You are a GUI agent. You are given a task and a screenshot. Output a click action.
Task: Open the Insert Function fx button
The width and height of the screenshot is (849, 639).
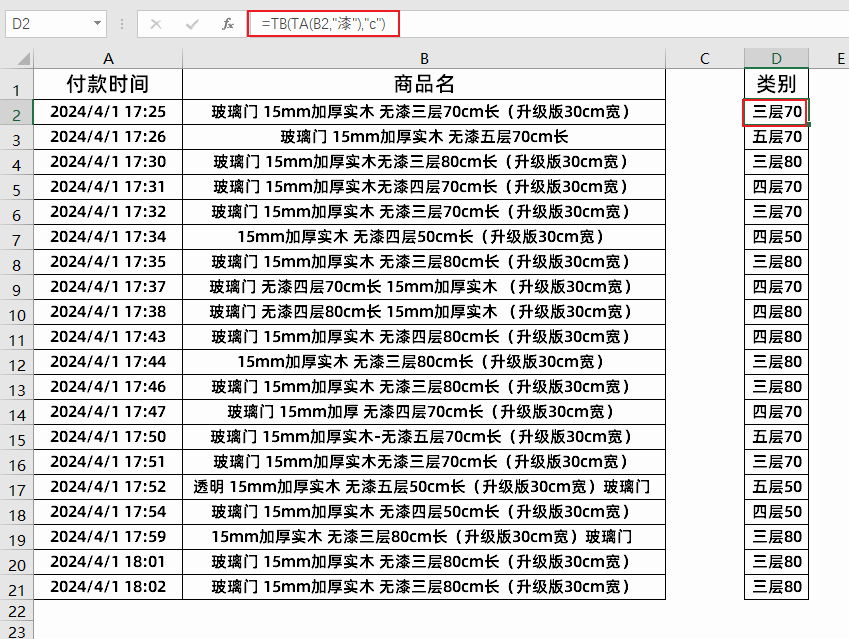tap(228, 24)
